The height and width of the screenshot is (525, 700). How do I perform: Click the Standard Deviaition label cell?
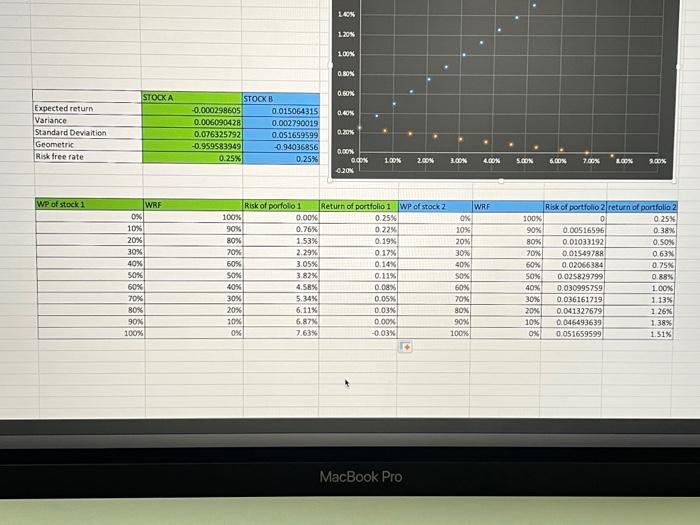(x=87, y=133)
